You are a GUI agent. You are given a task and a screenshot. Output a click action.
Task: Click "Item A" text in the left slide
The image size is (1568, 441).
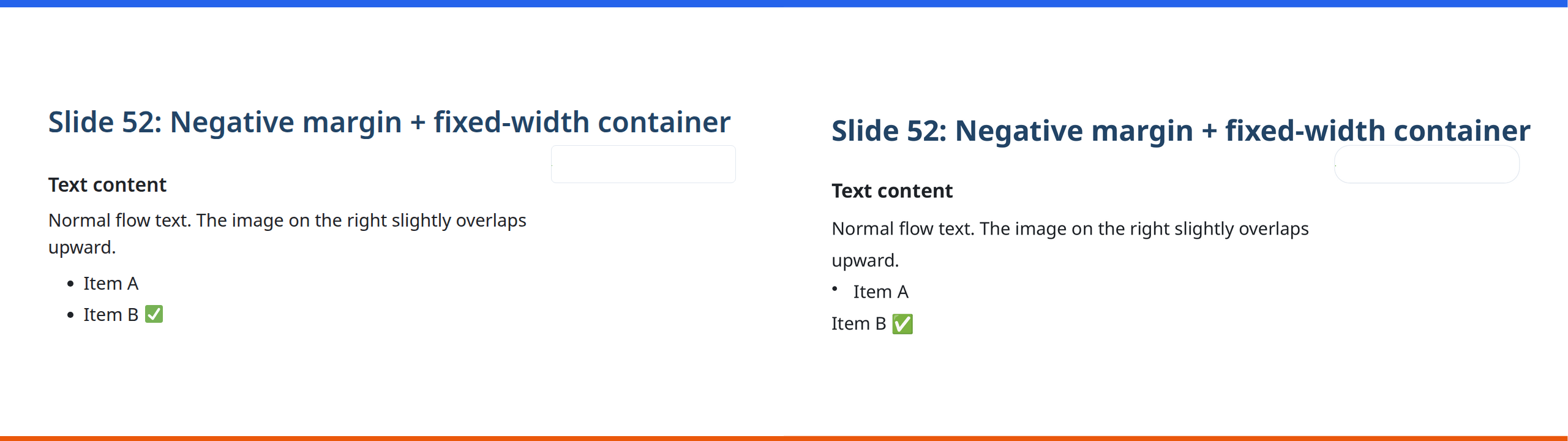[111, 284]
